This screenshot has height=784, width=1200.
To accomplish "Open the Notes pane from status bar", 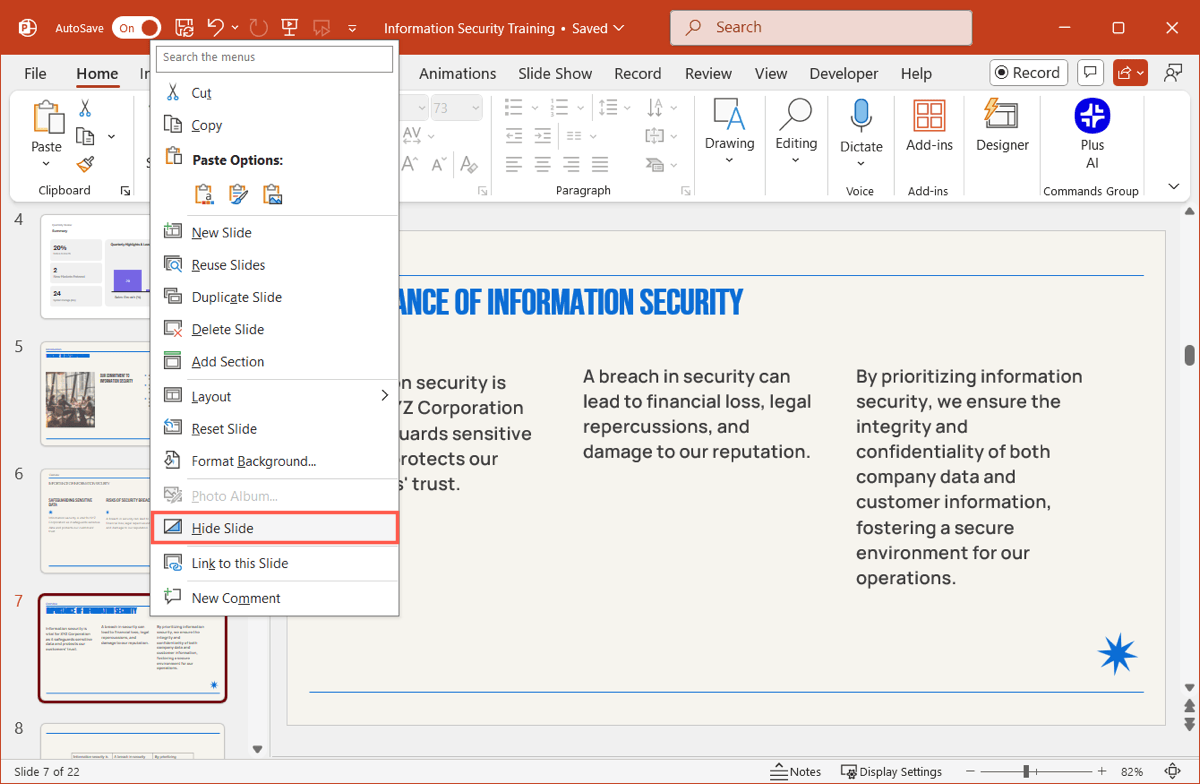I will 796,771.
